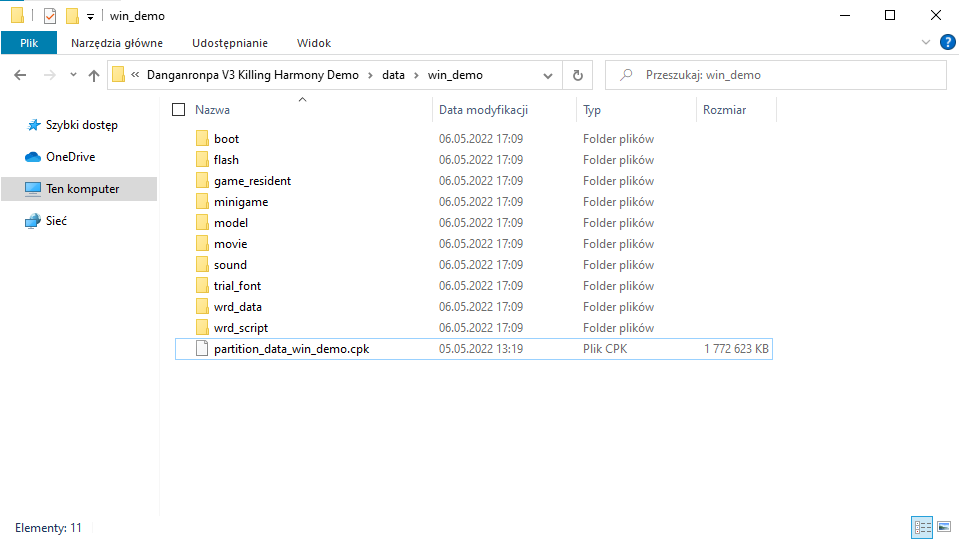
Task: Open the Help question mark icon
Action: point(947,42)
